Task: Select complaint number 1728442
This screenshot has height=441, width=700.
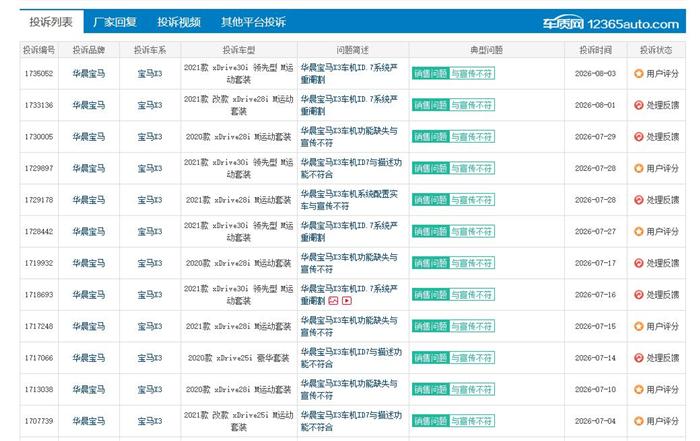Action: (39, 232)
